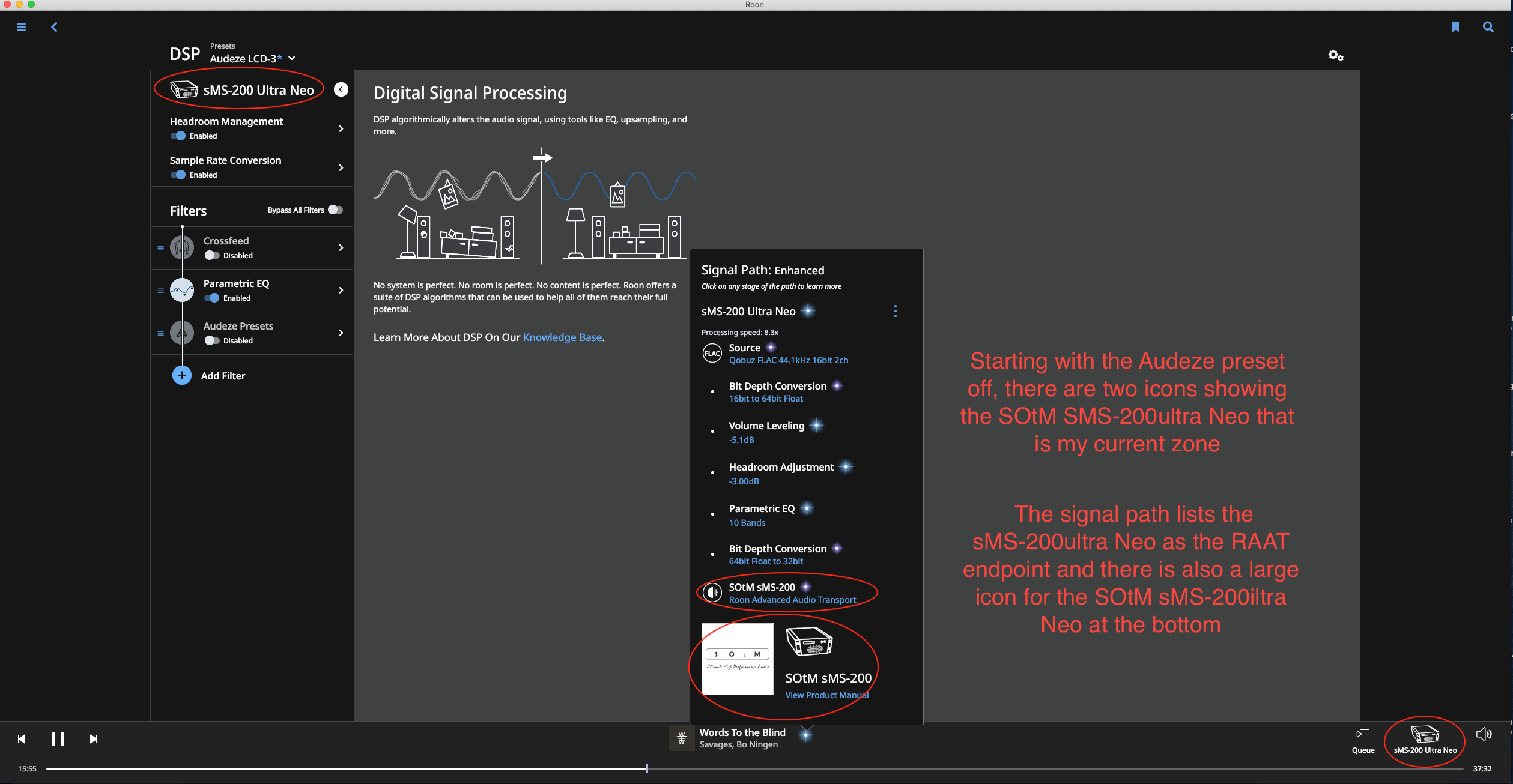Expand Crossfeed settings chevron
This screenshot has width=1513, height=784.
[341, 247]
